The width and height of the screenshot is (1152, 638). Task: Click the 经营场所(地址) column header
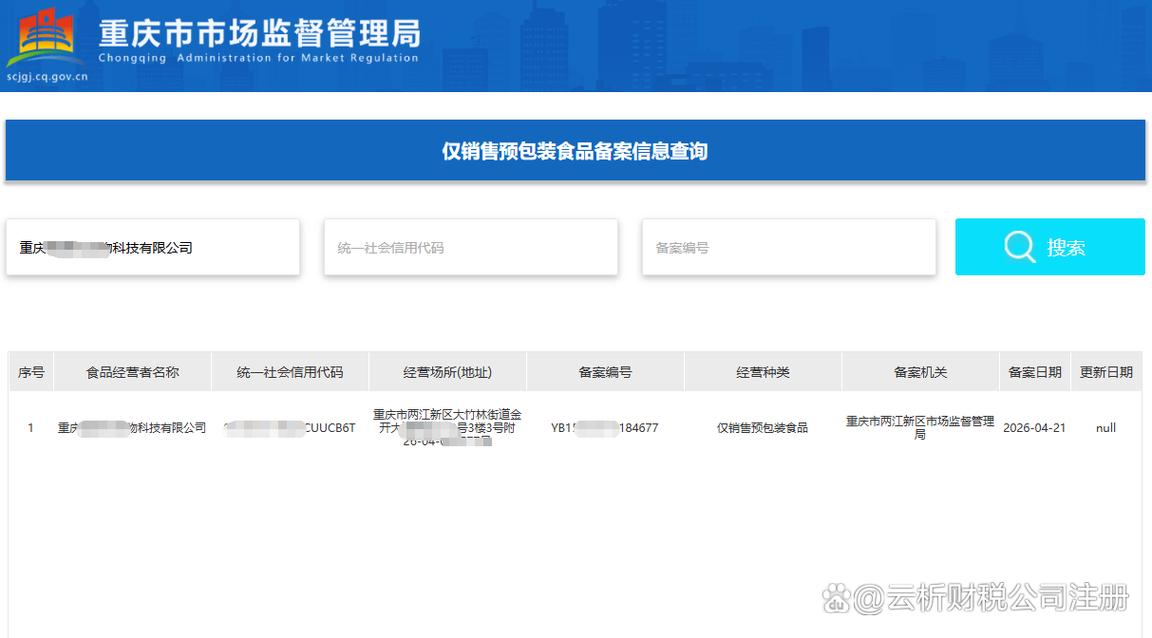pos(447,372)
